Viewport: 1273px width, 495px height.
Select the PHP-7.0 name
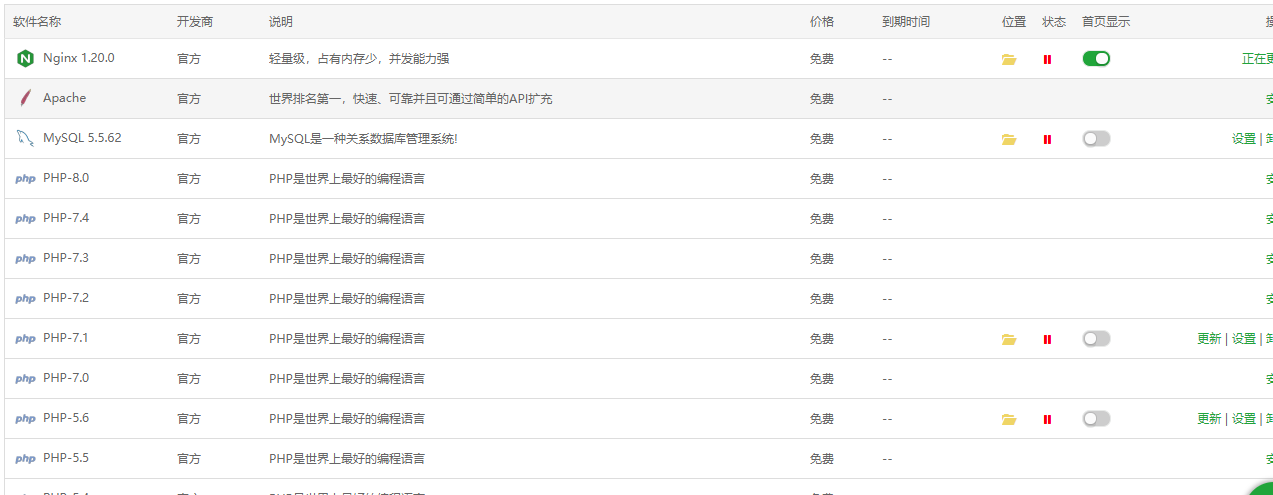tap(66, 378)
